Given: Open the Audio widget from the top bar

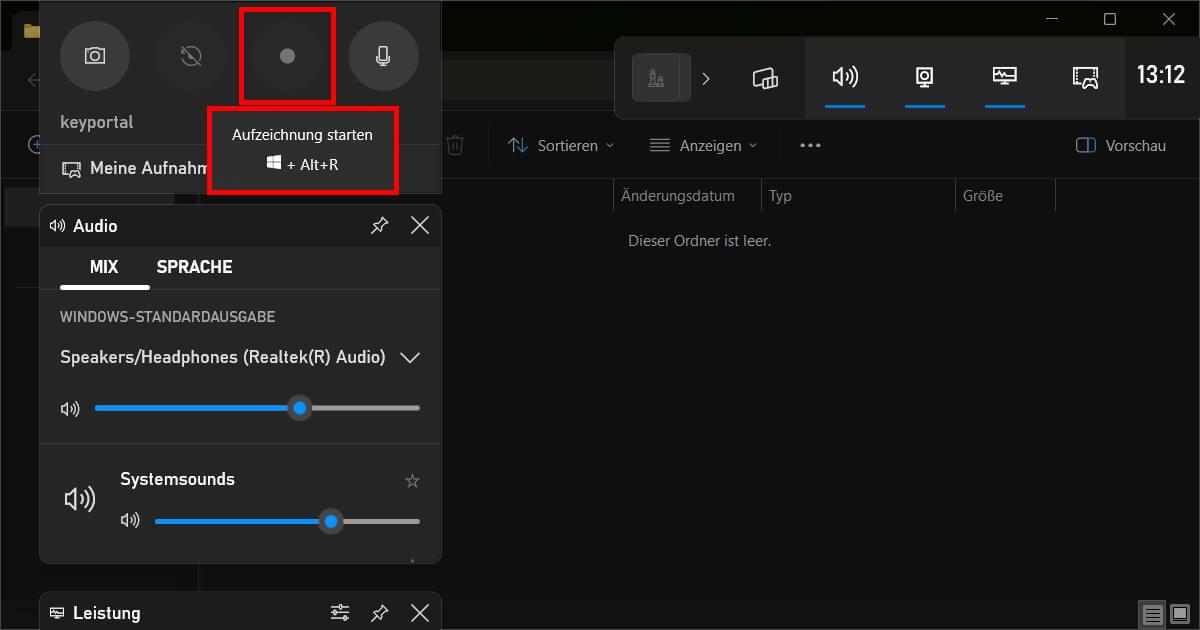Looking at the screenshot, I should 845,78.
